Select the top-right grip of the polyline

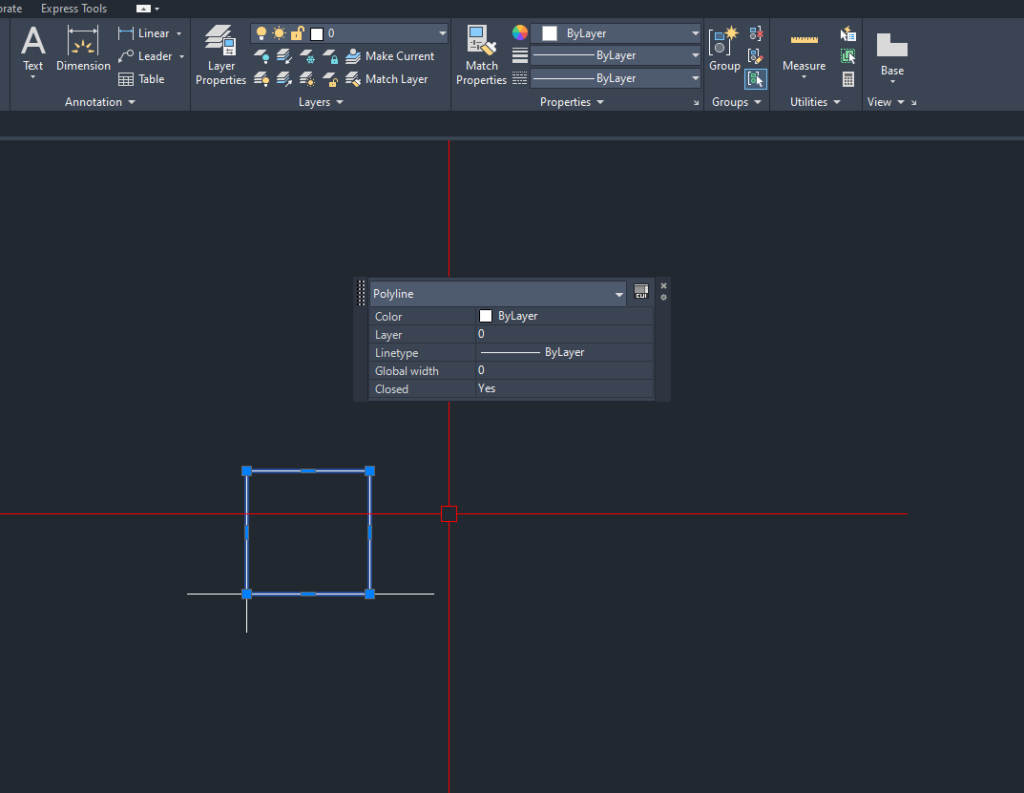(x=370, y=471)
